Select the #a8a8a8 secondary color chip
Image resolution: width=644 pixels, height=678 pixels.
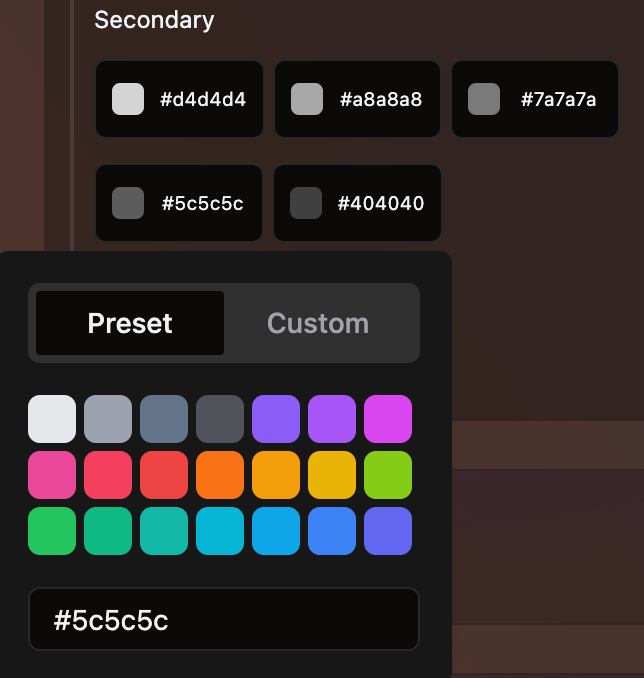coord(358,99)
